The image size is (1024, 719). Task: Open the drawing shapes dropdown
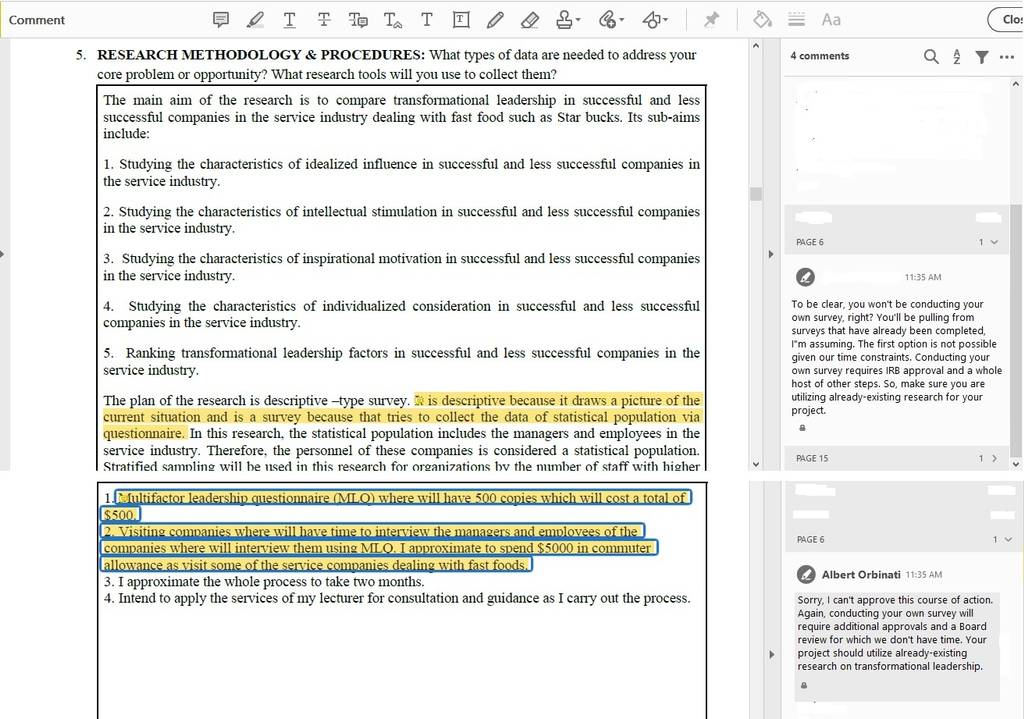point(655,20)
